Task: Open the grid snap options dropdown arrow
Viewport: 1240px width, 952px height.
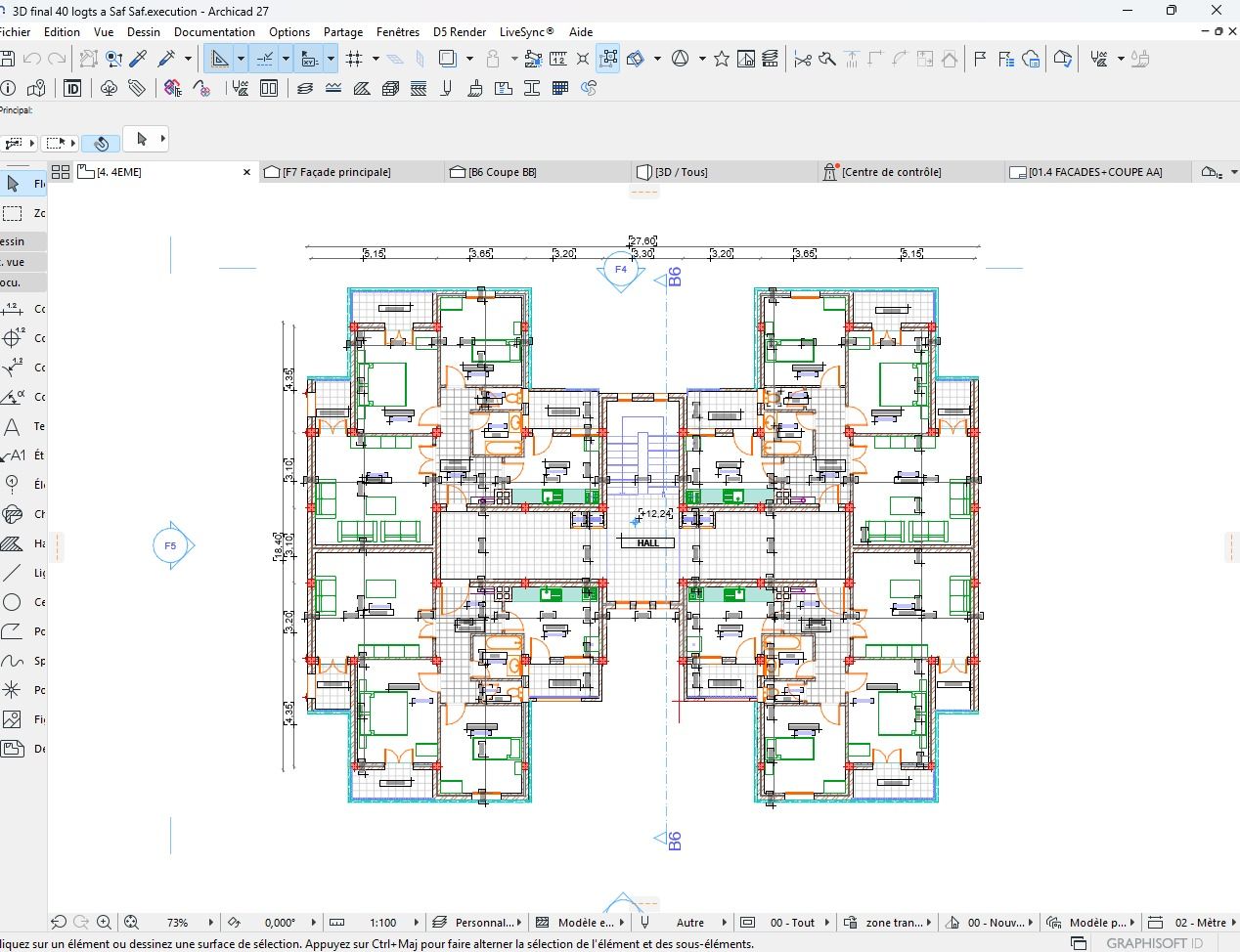Action: pos(376,59)
